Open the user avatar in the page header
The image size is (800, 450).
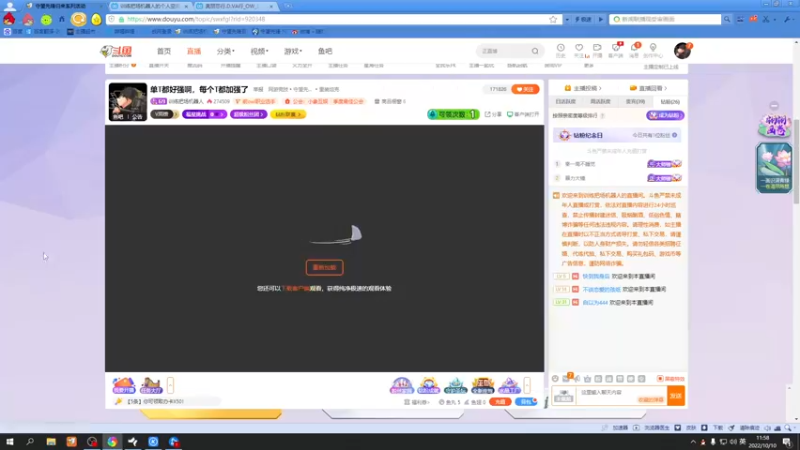click(x=682, y=51)
